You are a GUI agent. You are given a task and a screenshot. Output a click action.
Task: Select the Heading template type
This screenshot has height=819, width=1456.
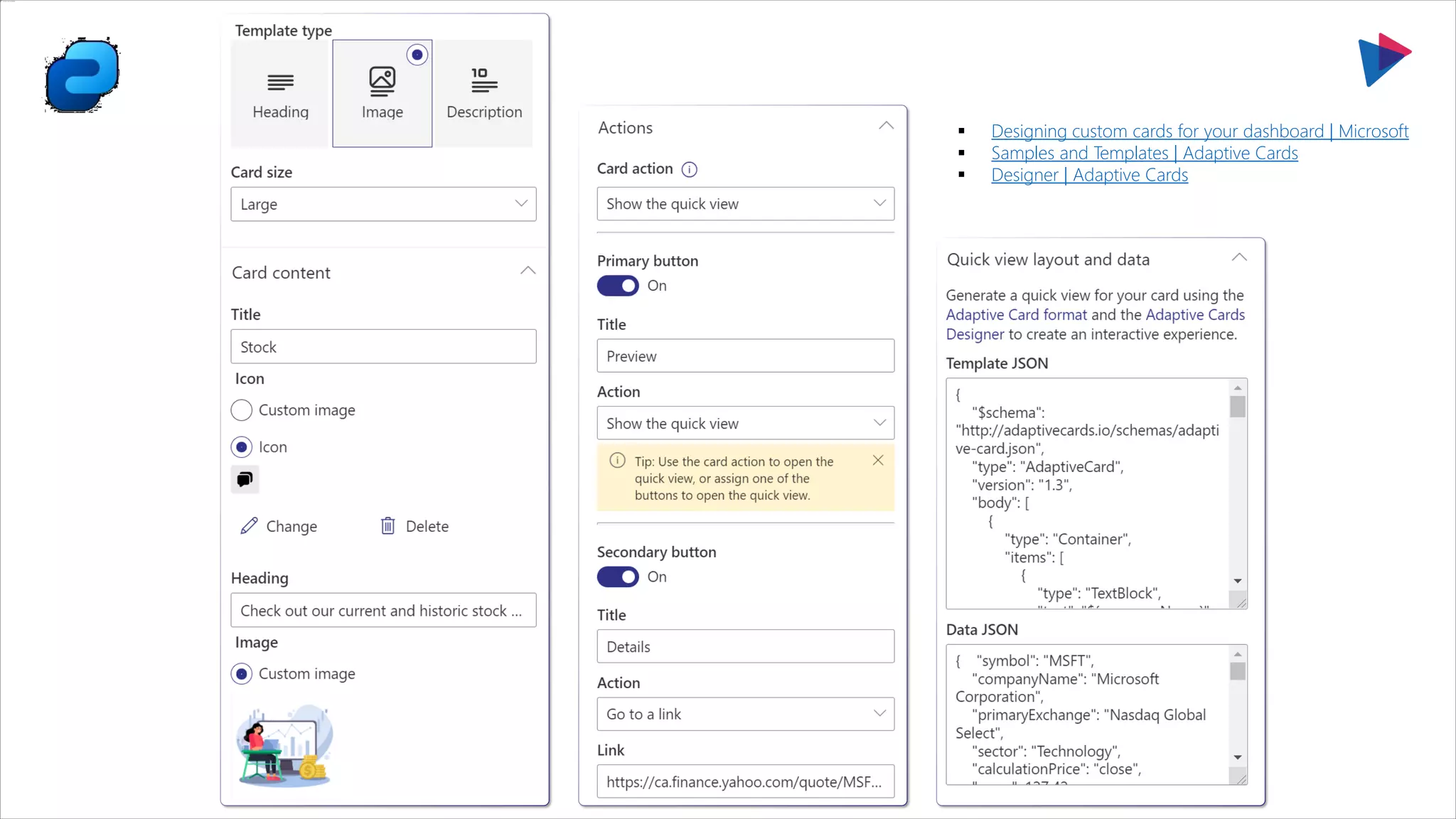280,93
